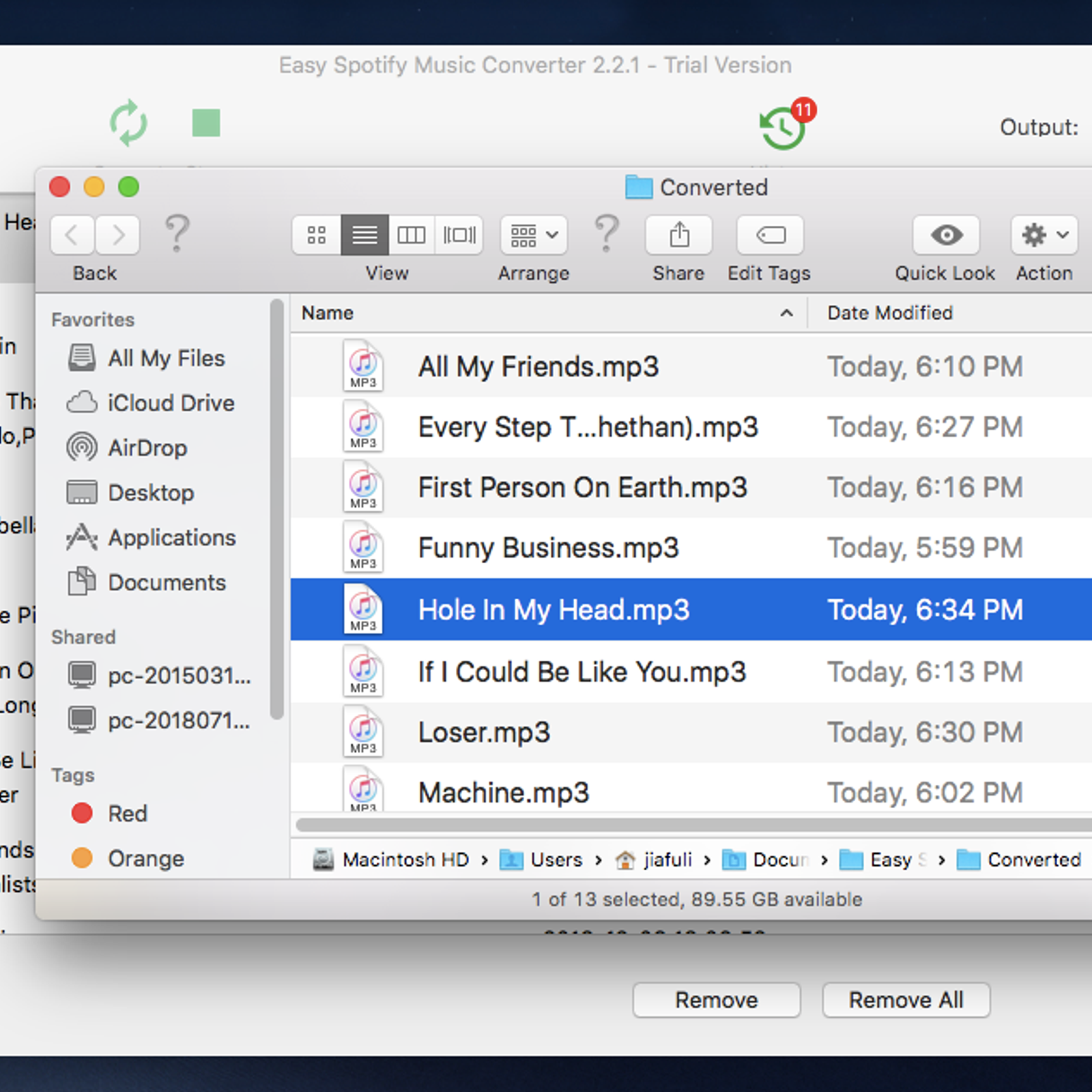Click Today, 6:27 PM date cell
Image resolution: width=1092 pixels, height=1092 pixels.
(x=925, y=427)
